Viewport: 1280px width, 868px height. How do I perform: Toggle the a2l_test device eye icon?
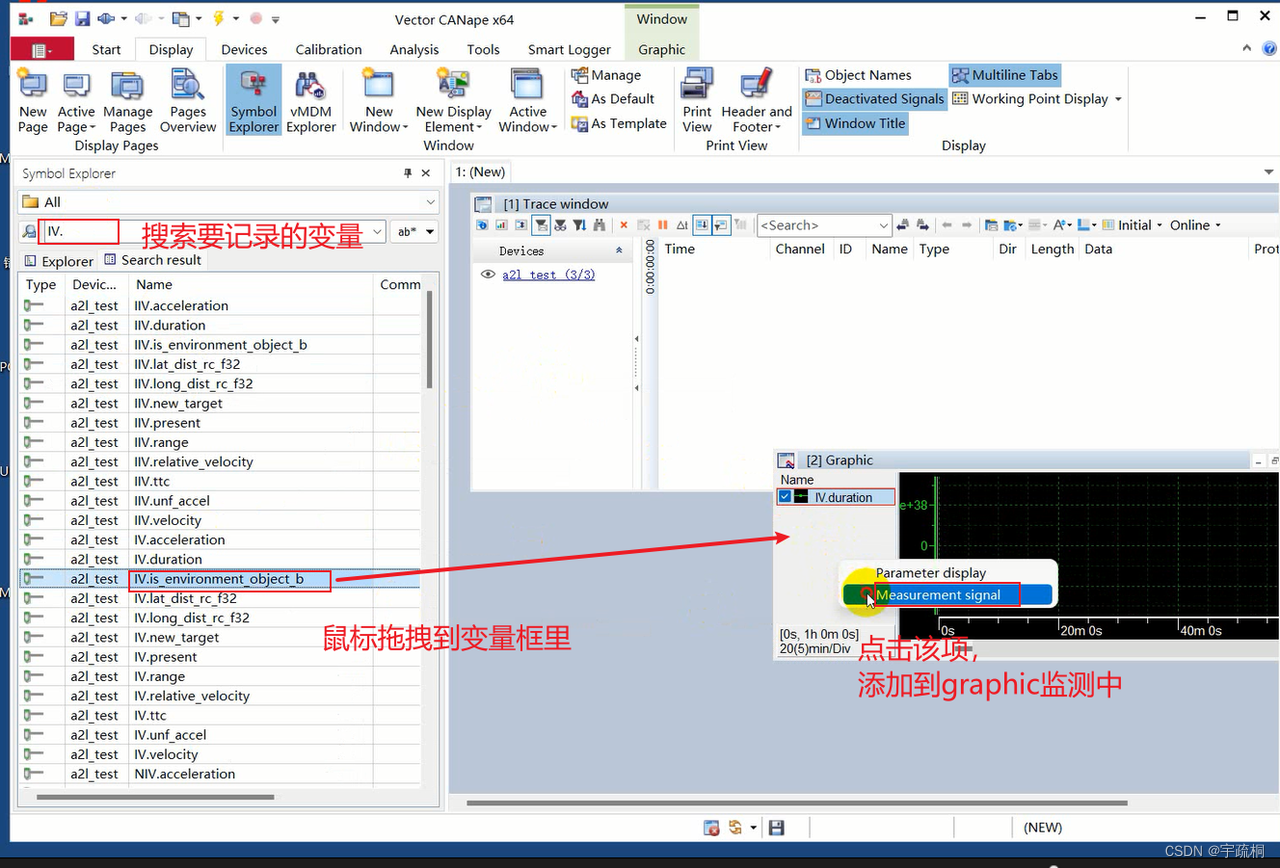tap(488, 274)
